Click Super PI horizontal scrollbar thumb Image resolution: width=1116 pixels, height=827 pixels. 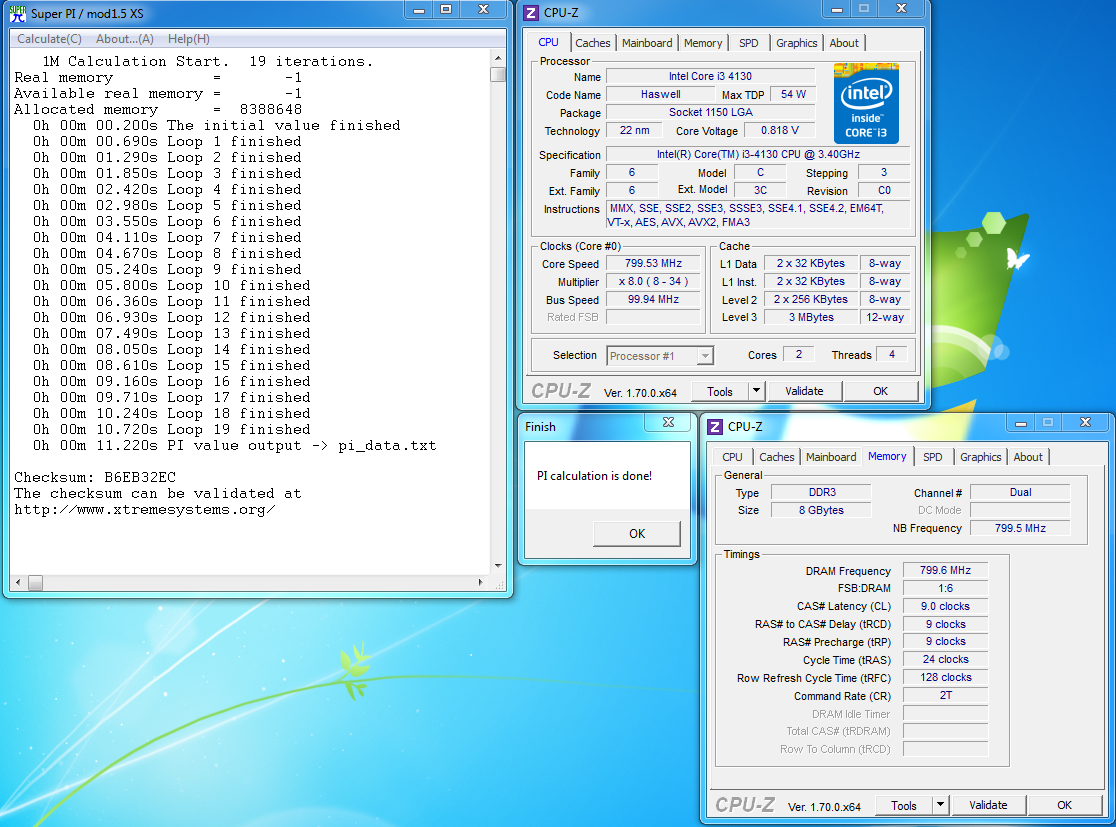point(36,583)
